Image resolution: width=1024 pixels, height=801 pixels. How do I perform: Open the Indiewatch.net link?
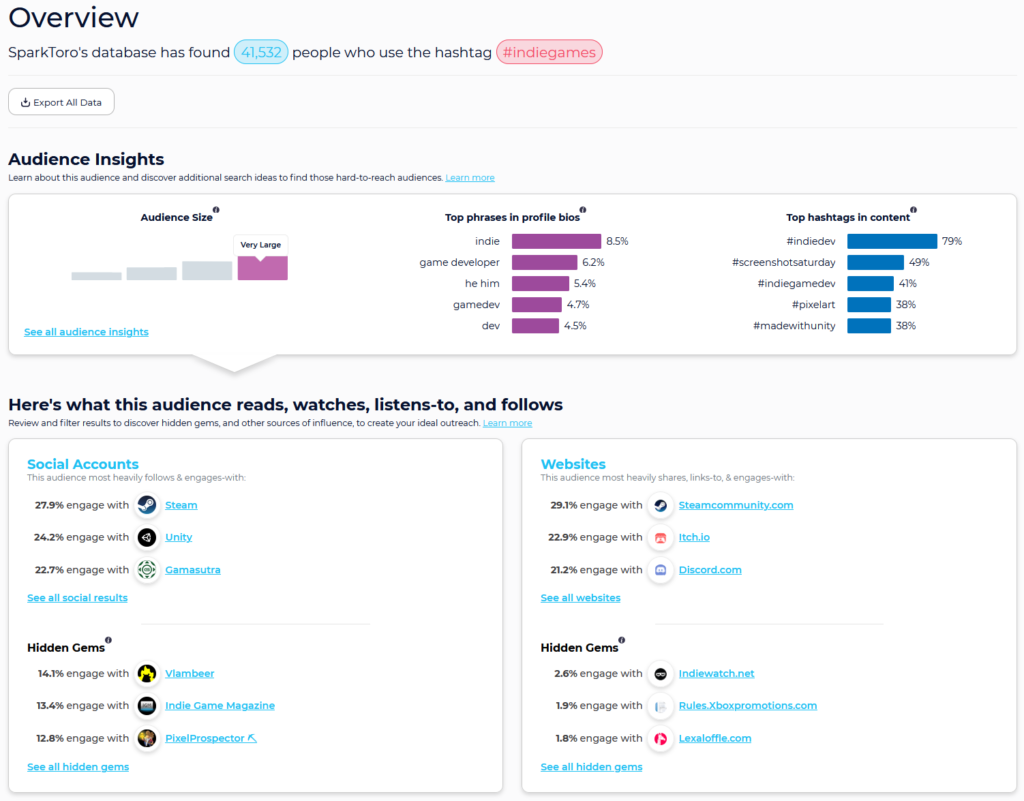pos(716,673)
